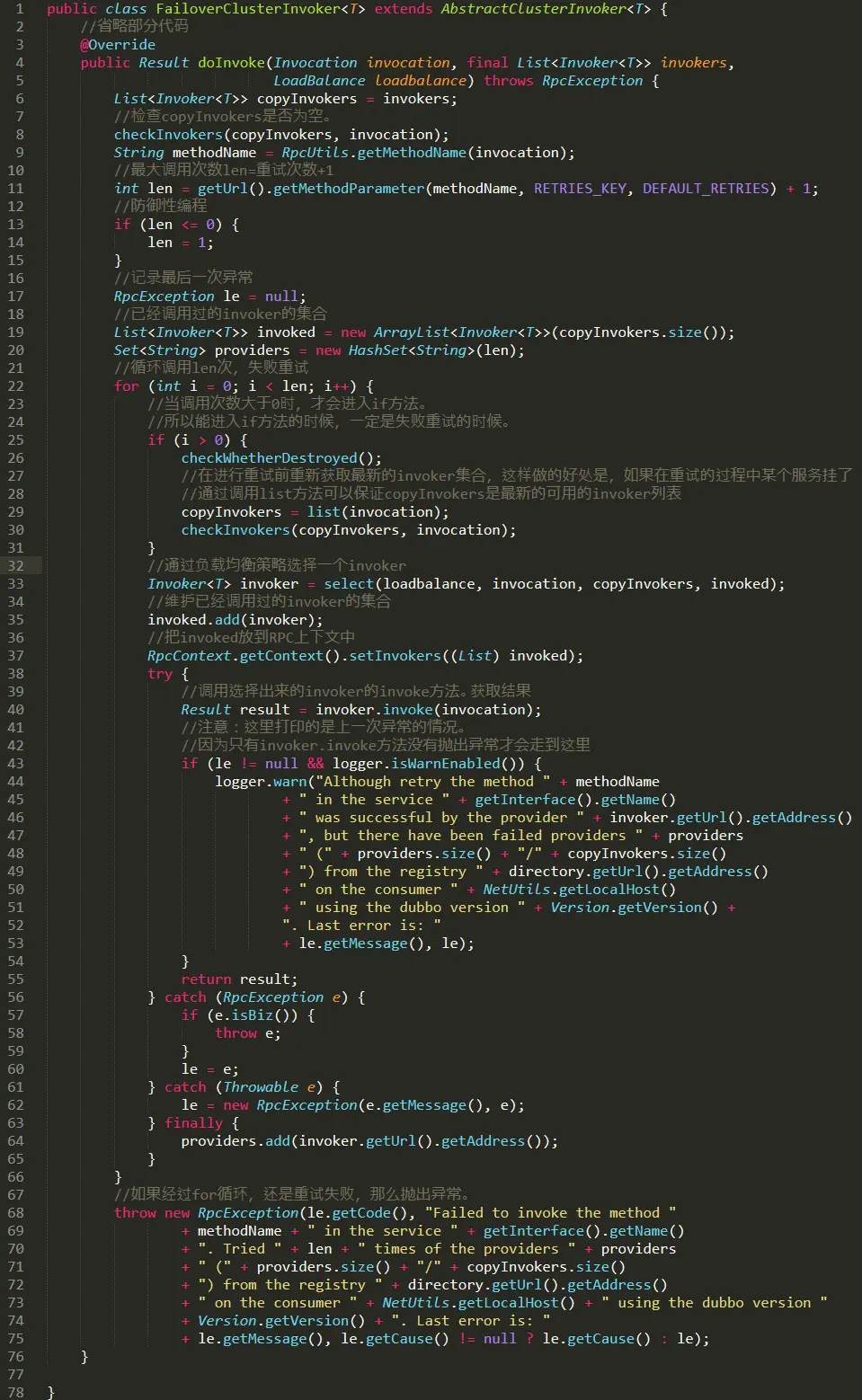Click line number 78 in the gutter
Screen dimensions: 862x1400
pyautogui.click(x=16, y=1393)
